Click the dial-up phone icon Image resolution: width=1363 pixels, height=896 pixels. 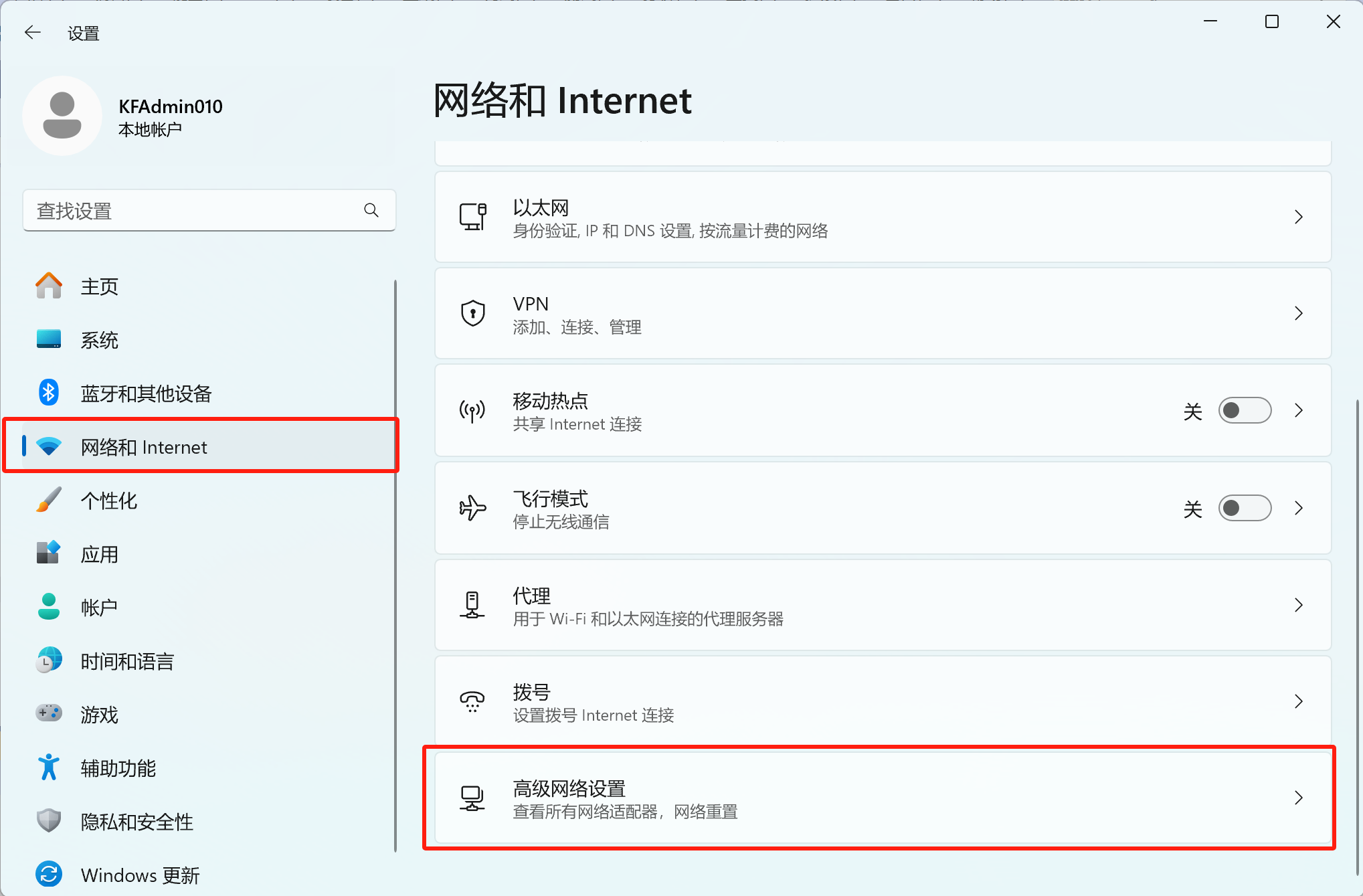pyautogui.click(x=472, y=701)
